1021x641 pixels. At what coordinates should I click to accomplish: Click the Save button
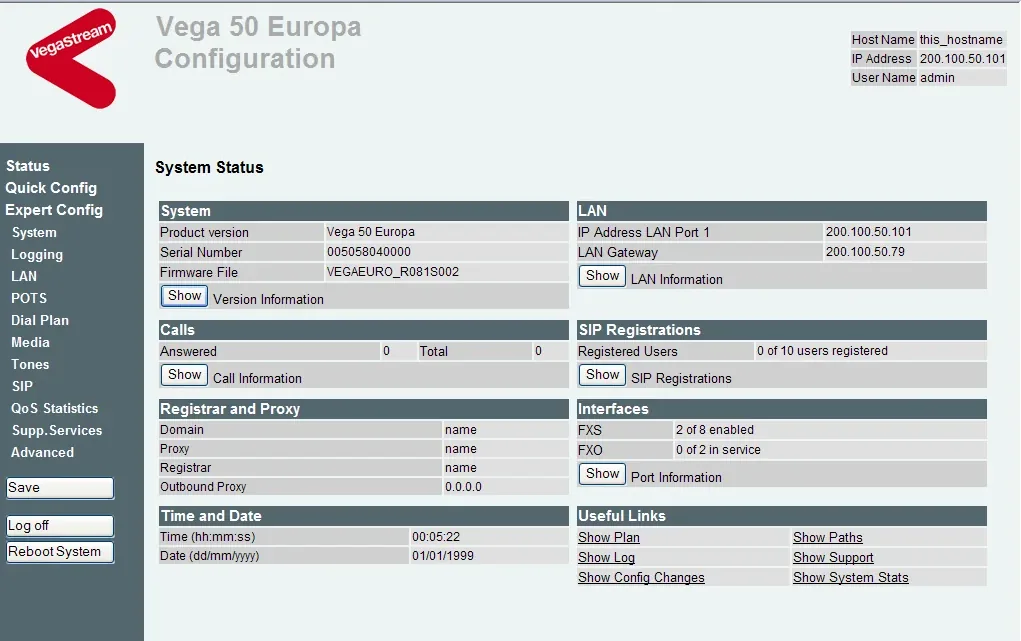(60, 488)
